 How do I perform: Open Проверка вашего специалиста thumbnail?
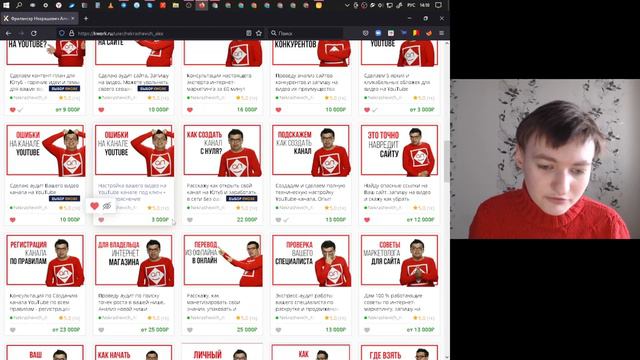pyautogui.click(x=311, y=260)
